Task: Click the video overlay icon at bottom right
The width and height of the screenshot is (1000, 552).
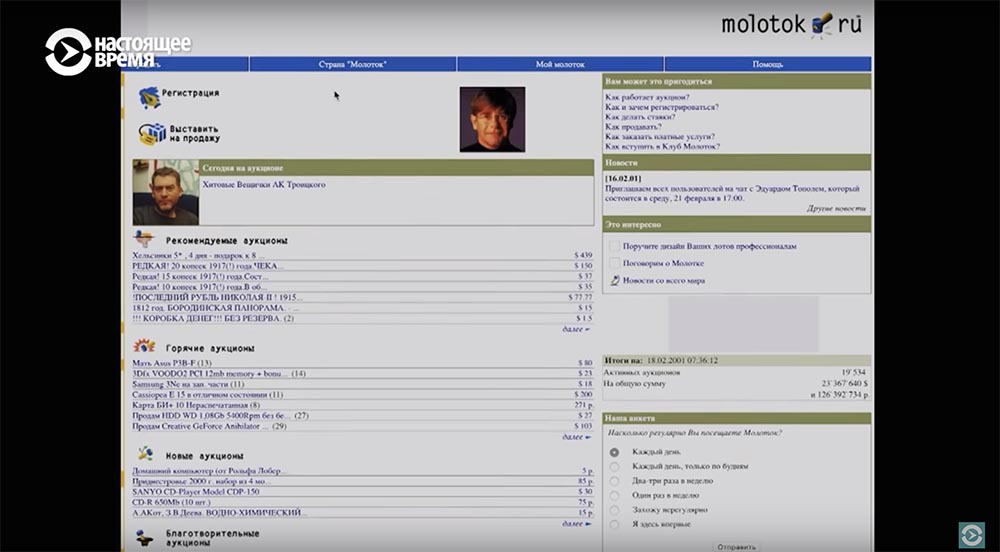Action: tap(971, 535)
